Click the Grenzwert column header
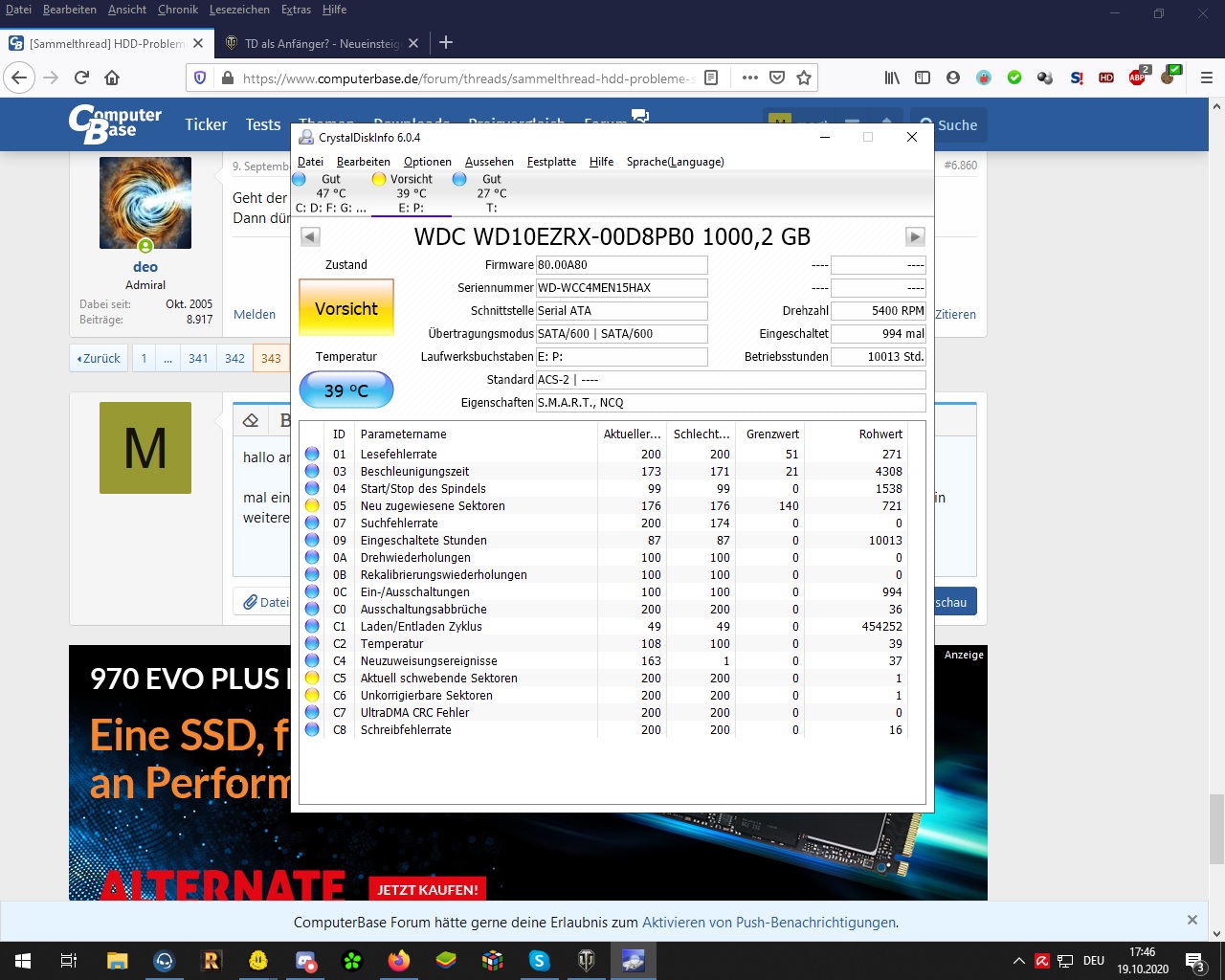The width and height of the screenshot is (1225, 980). click(x=771, y=434)
